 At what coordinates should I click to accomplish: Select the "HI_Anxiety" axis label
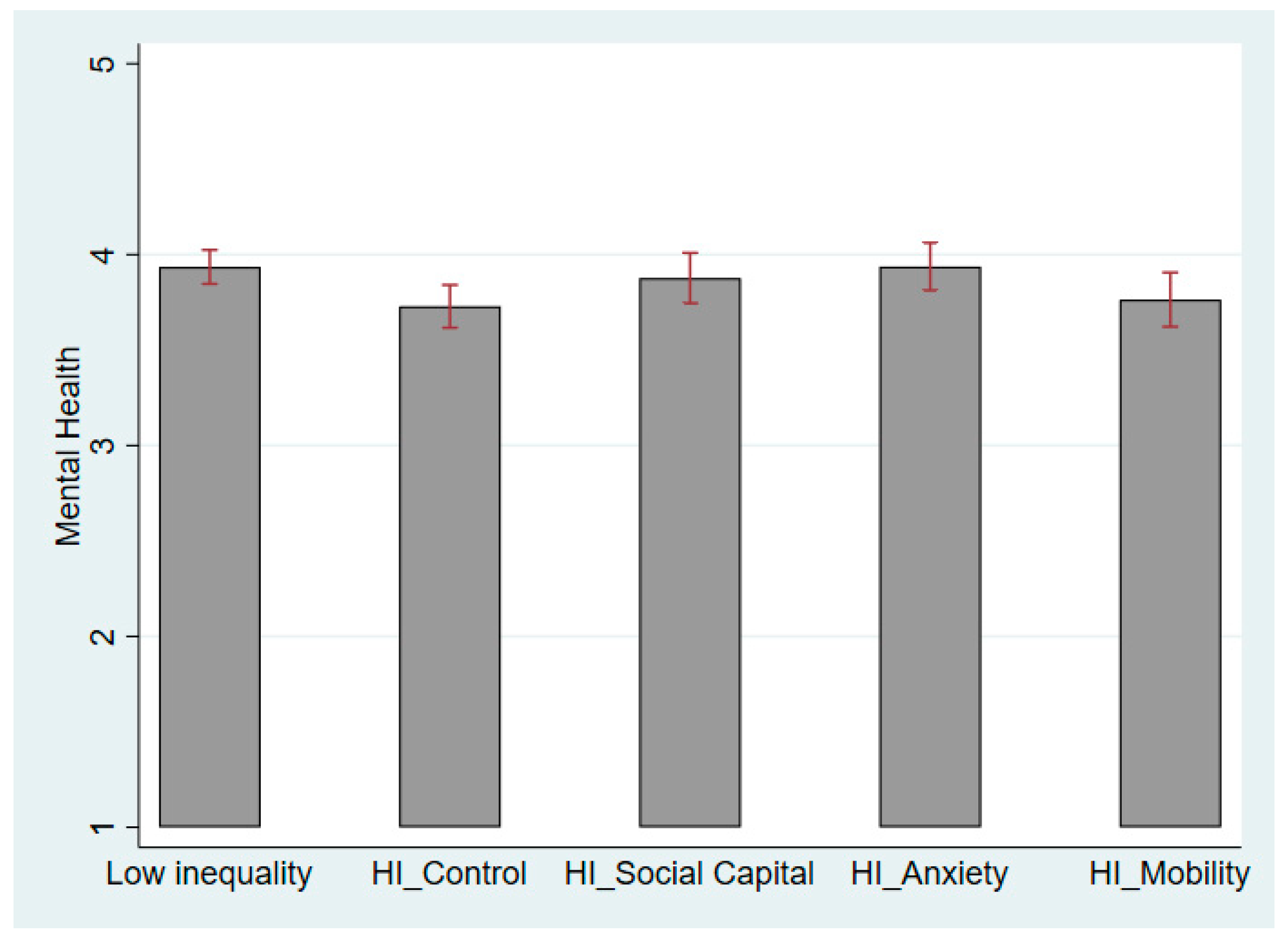pyautogui.click(x=930, y=874)
